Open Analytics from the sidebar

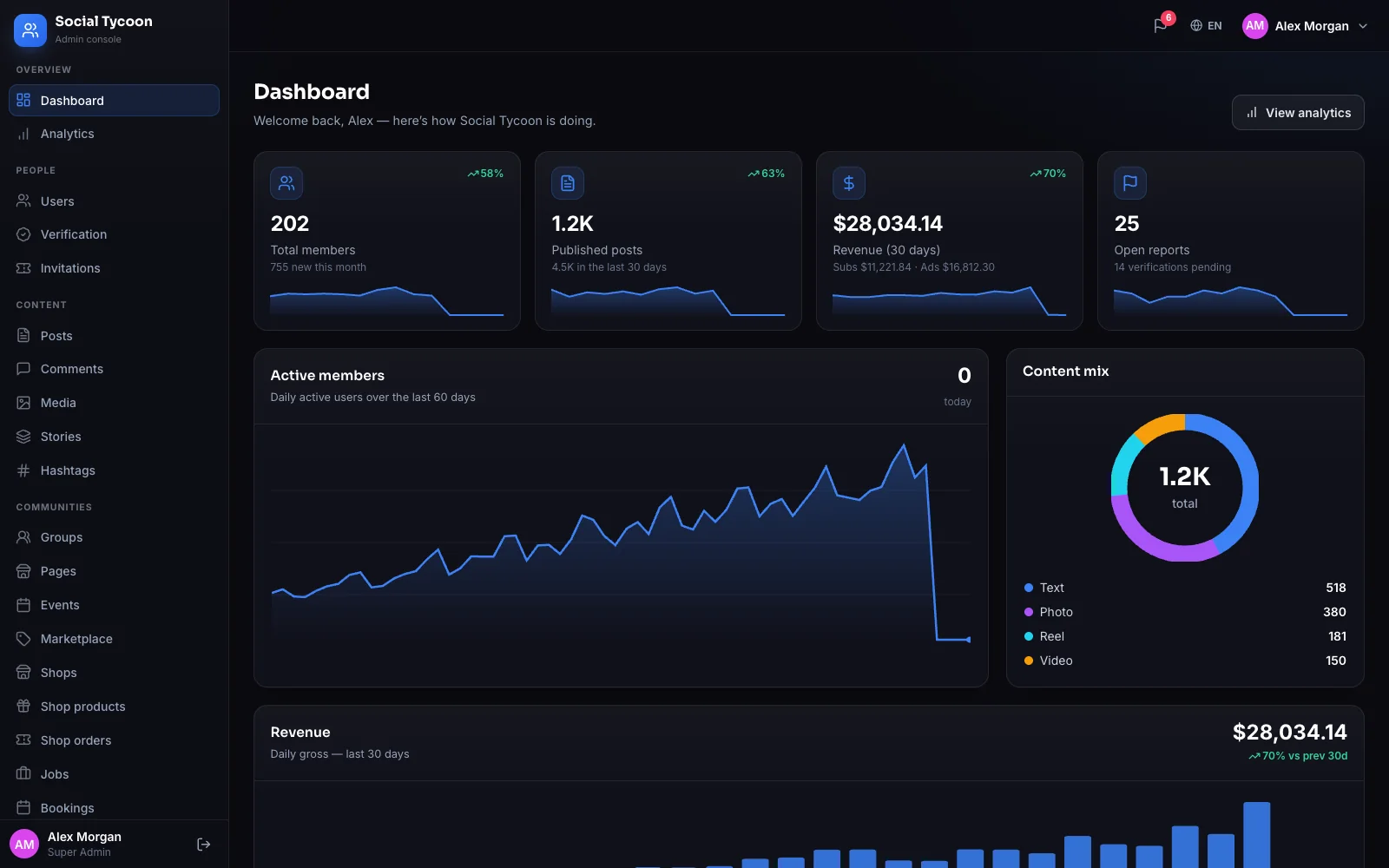pyautogui.click(x=114, y=134)
